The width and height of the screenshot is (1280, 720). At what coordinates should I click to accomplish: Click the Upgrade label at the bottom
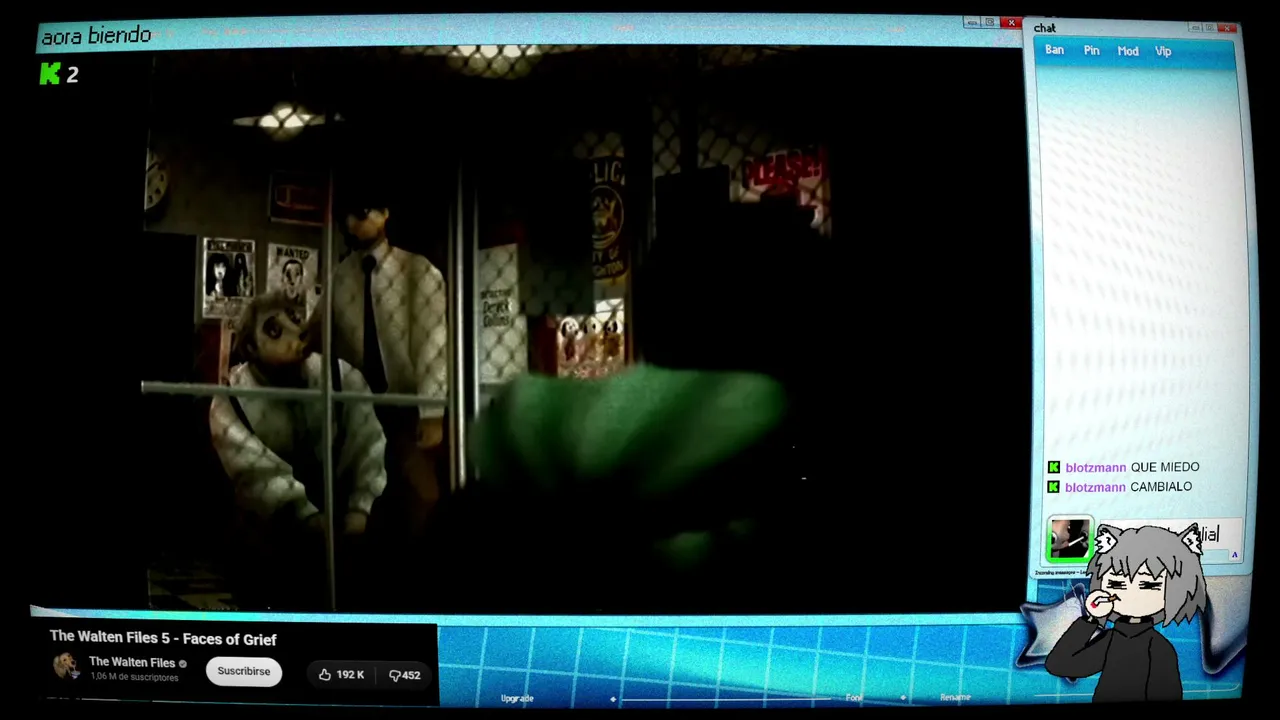[x=517, y=698]
